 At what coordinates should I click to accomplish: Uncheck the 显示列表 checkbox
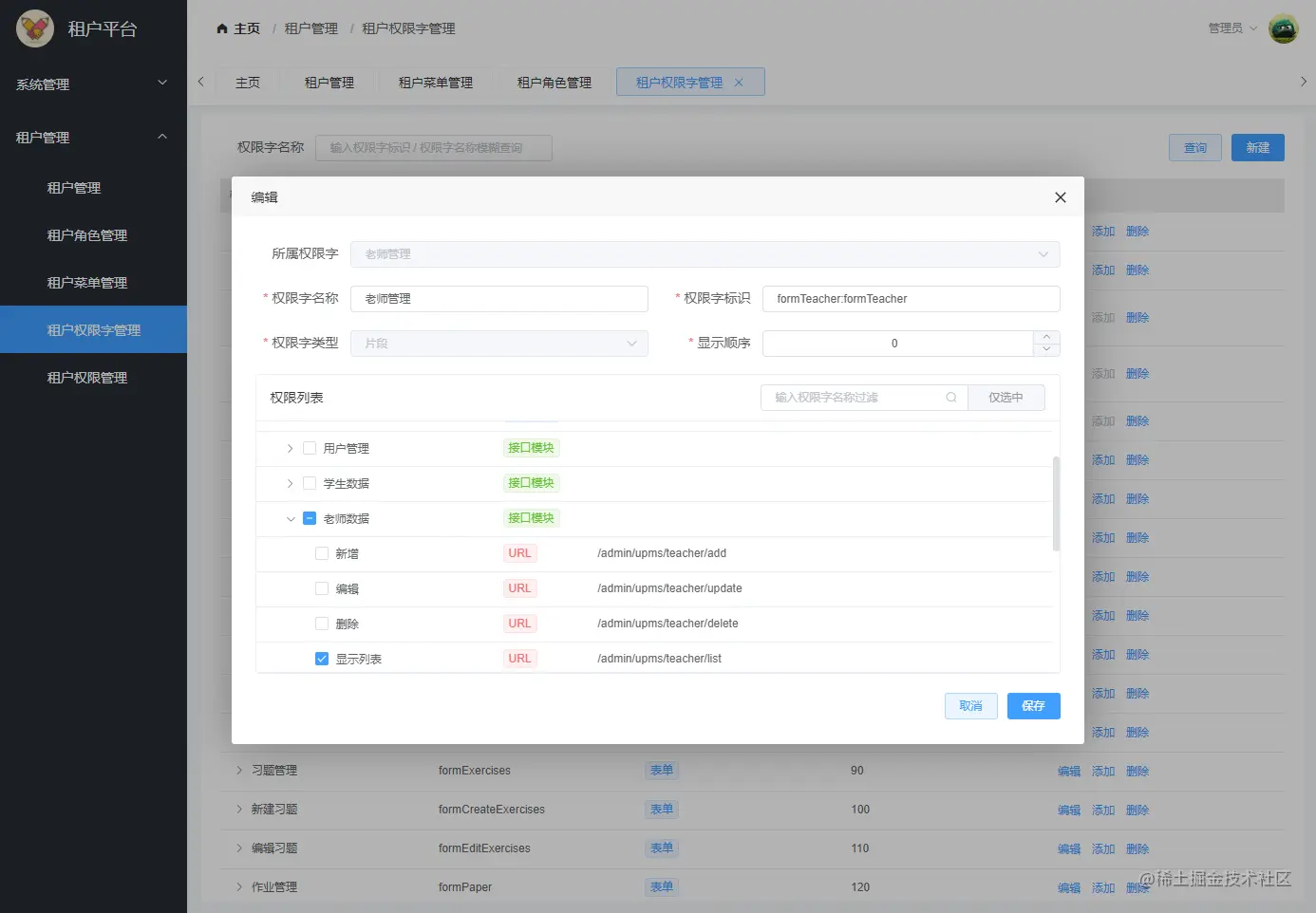coord(322,659)
